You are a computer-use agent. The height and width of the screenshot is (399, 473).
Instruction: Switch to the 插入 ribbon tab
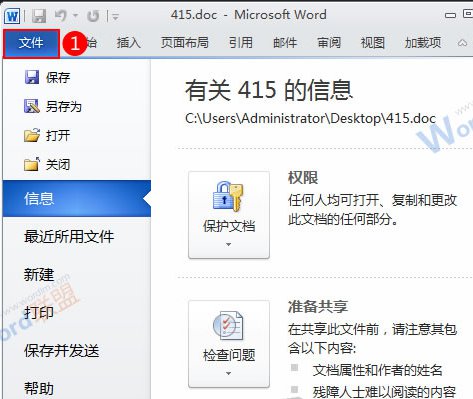[128, 43]
